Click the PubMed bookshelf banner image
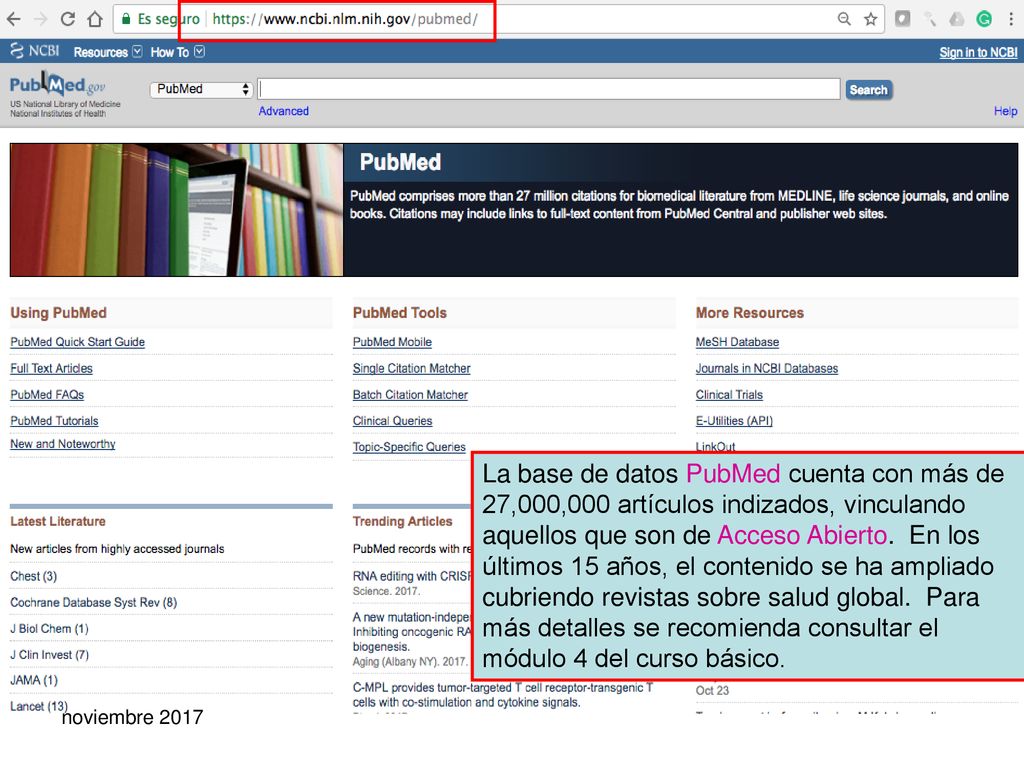This screenshot has height=768, width=1024. (176, 210)
